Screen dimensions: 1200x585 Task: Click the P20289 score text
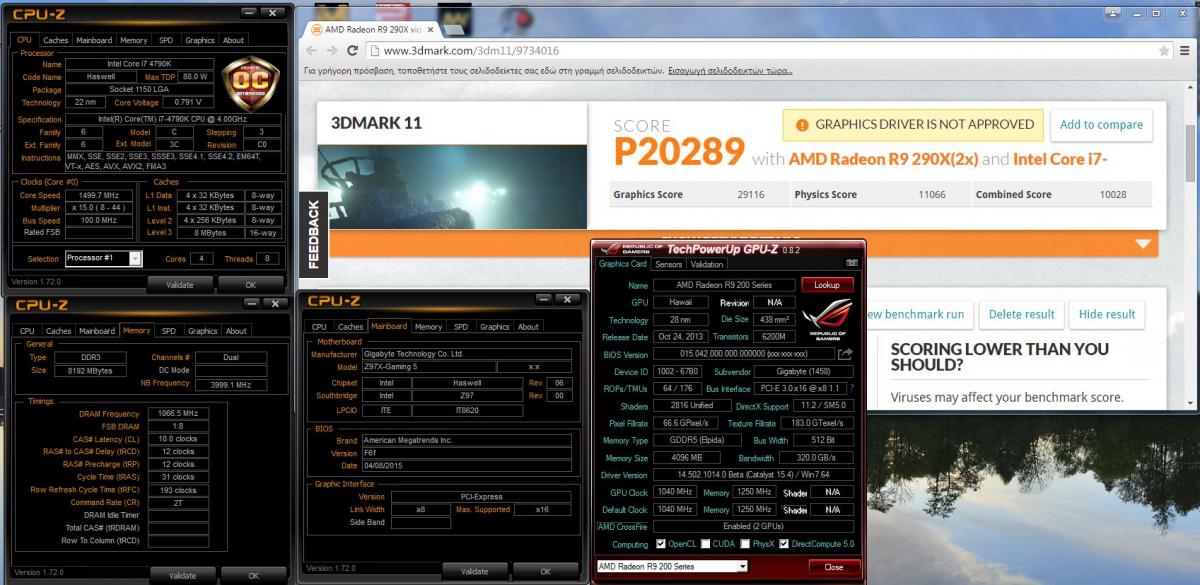(x=679, y=152)
